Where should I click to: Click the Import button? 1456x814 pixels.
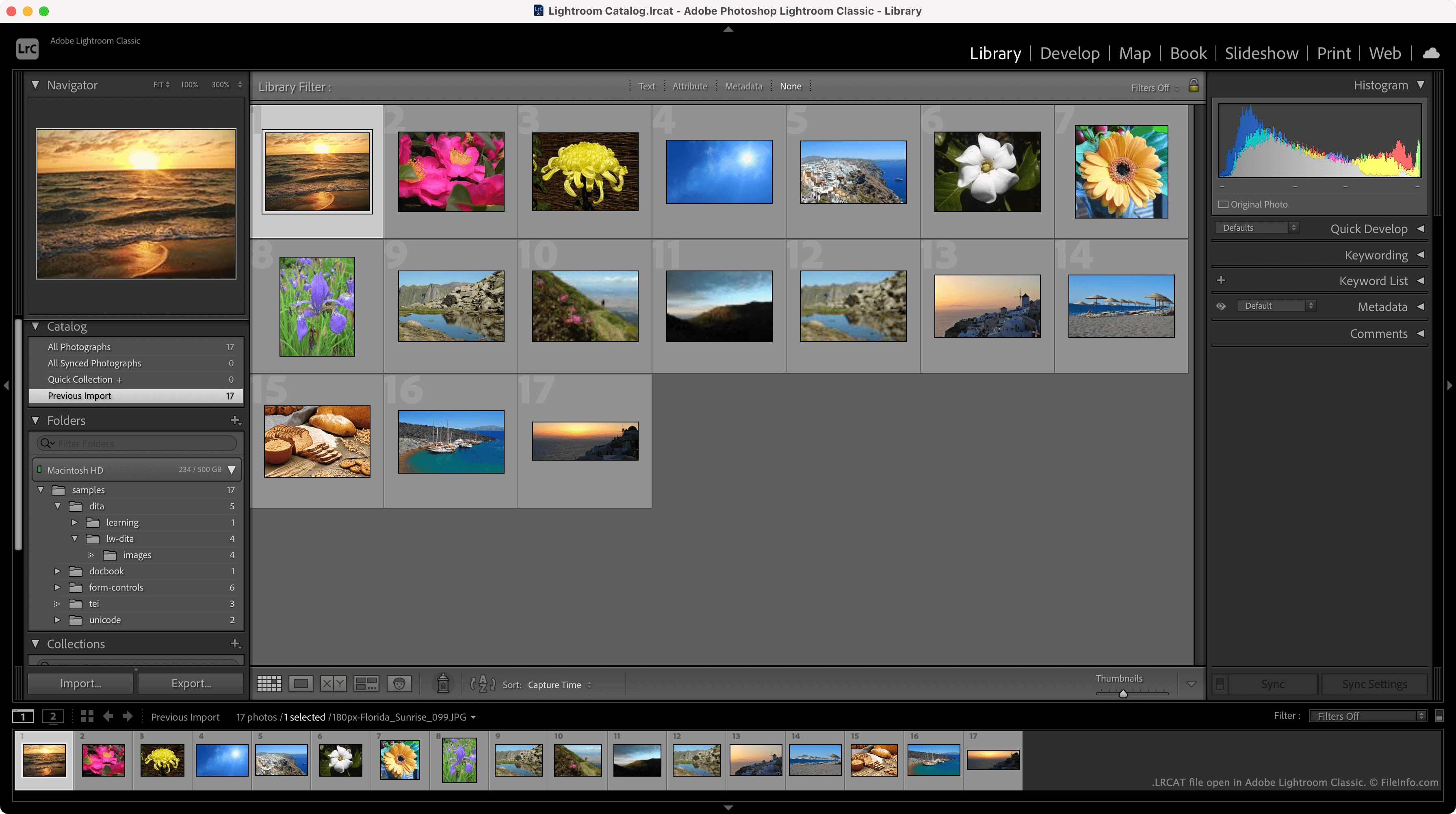pos(83,683)
